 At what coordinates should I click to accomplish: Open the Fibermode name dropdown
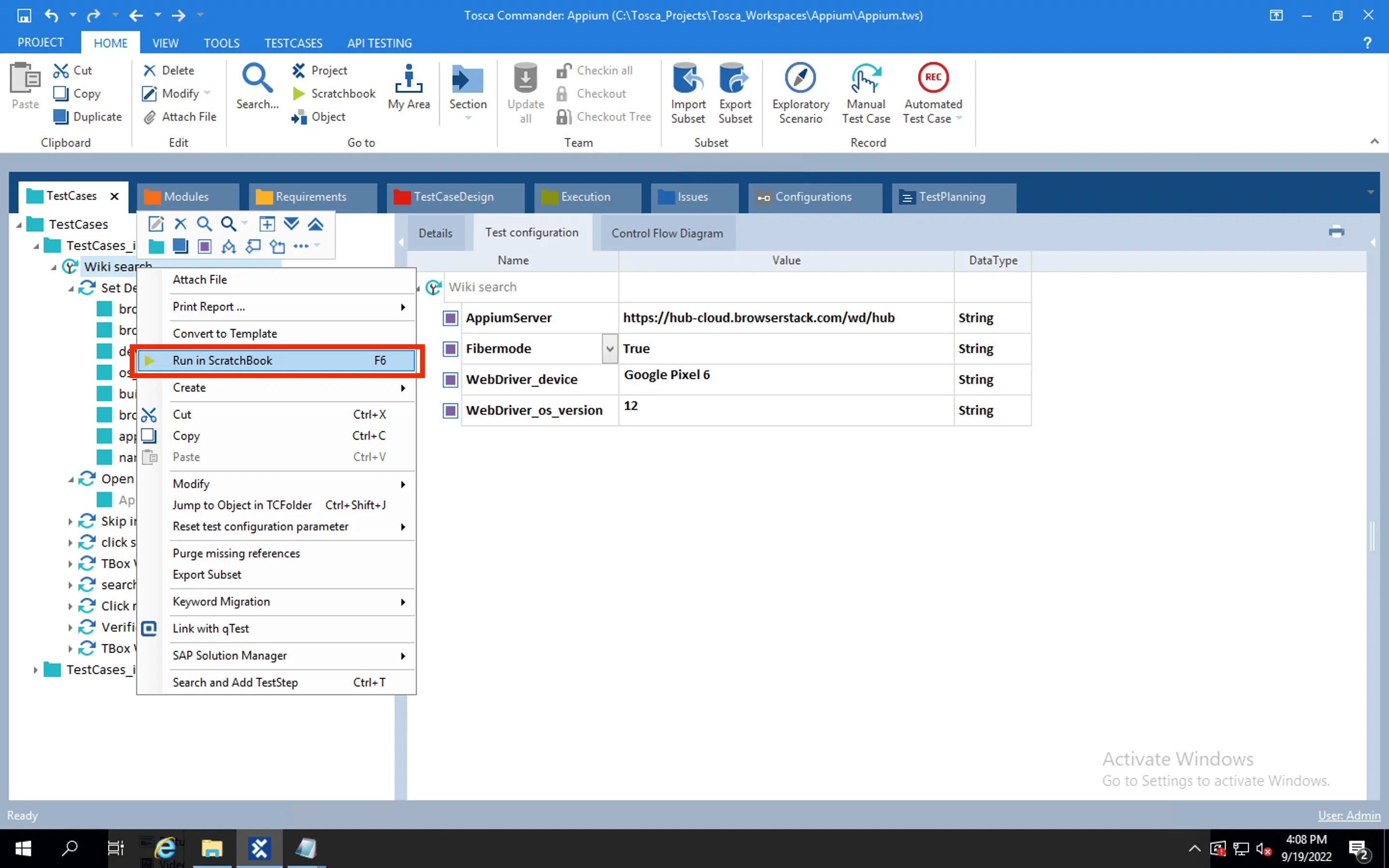click(x=610, y=349)
